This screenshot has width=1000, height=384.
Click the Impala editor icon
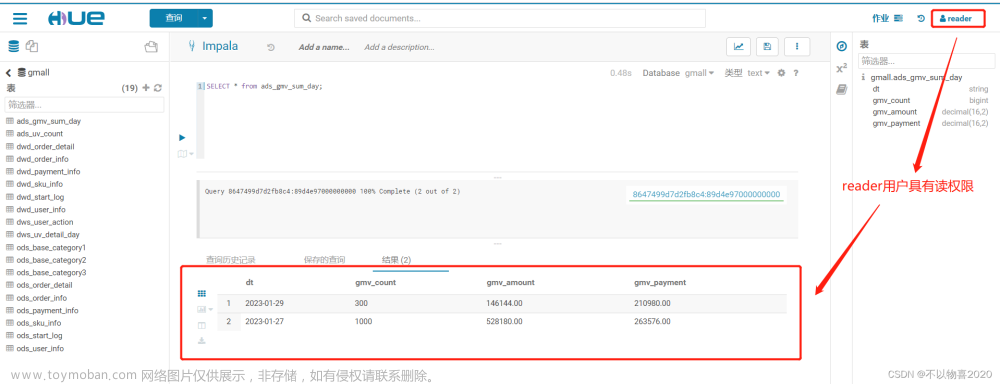(192, 46)
